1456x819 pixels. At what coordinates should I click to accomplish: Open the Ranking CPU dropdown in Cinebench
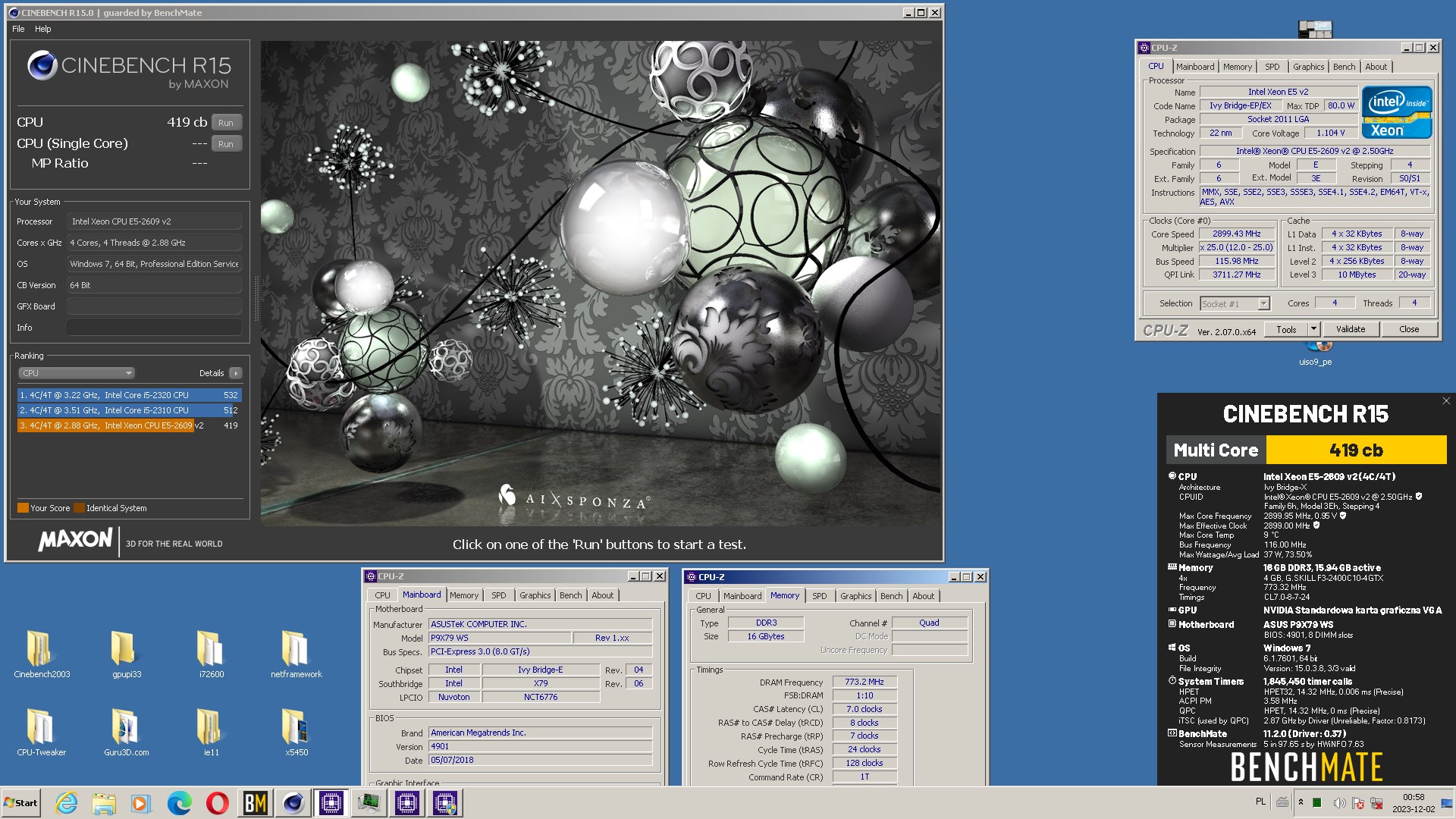pos(77,373)
